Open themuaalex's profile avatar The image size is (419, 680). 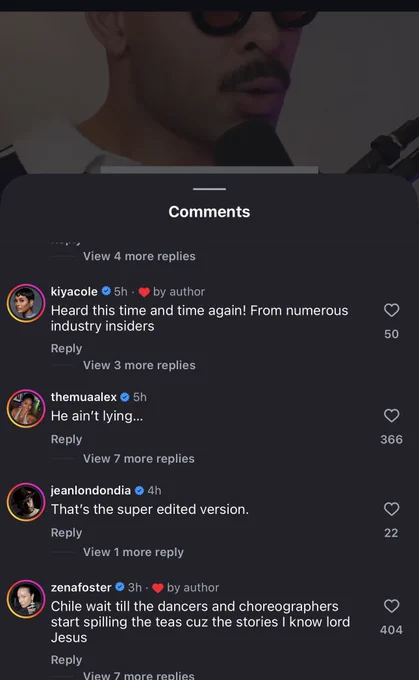[26, 409]
